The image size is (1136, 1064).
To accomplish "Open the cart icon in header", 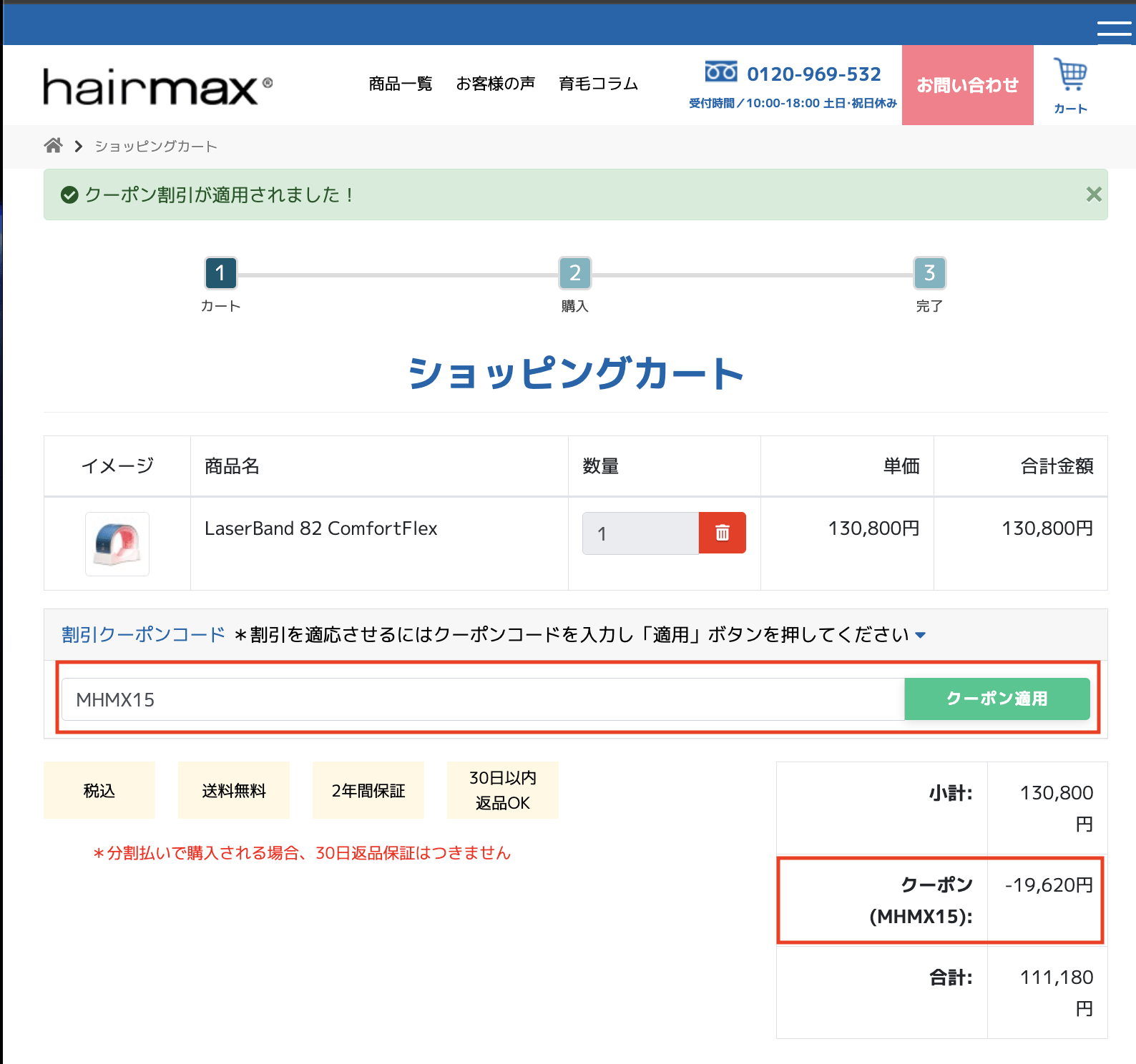I will point(1070,86).
